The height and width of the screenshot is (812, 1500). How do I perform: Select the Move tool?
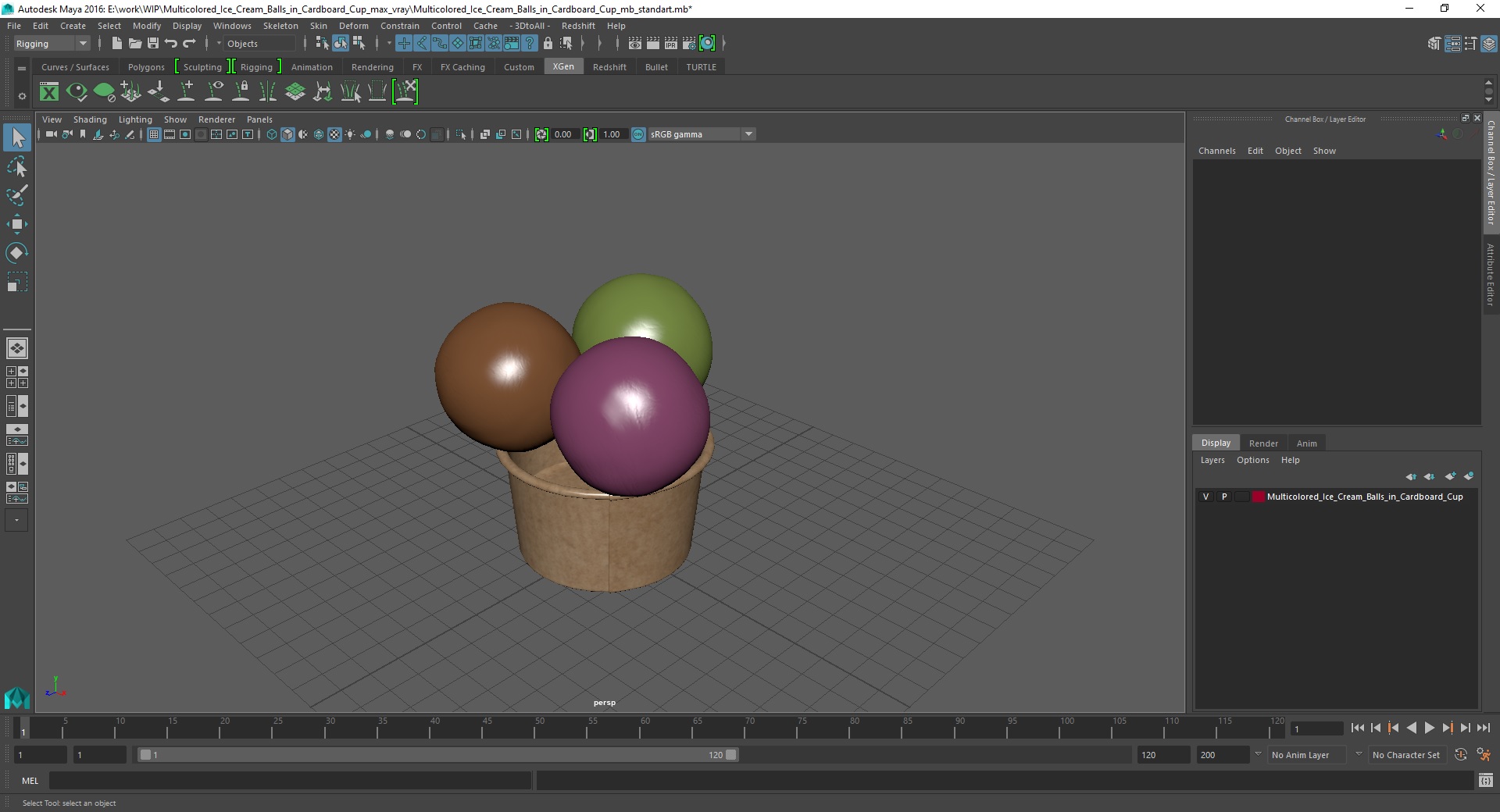click(17, 224)
